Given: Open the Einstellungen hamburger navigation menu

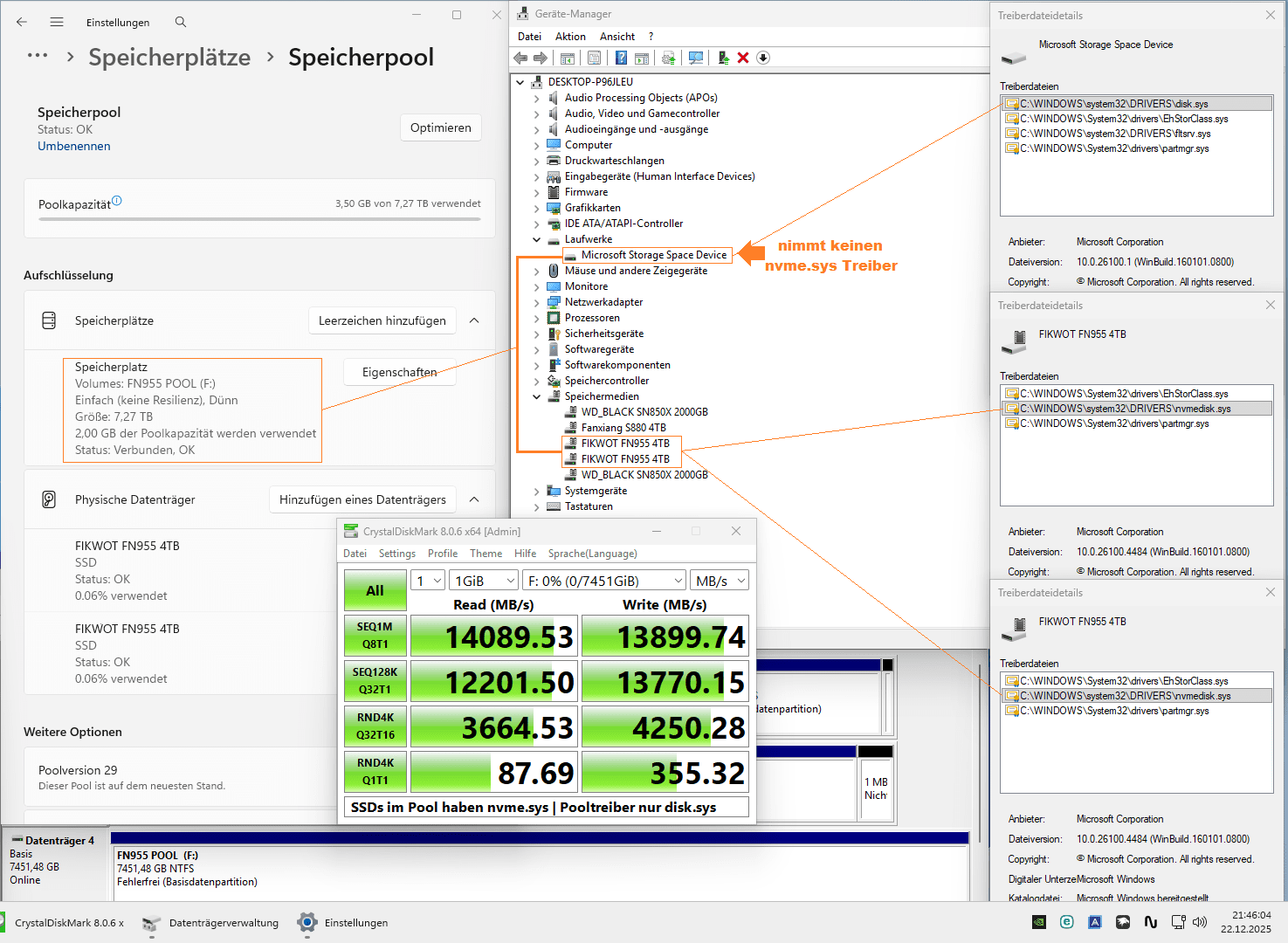Looking at the screenshot, I should pos(57,22).
